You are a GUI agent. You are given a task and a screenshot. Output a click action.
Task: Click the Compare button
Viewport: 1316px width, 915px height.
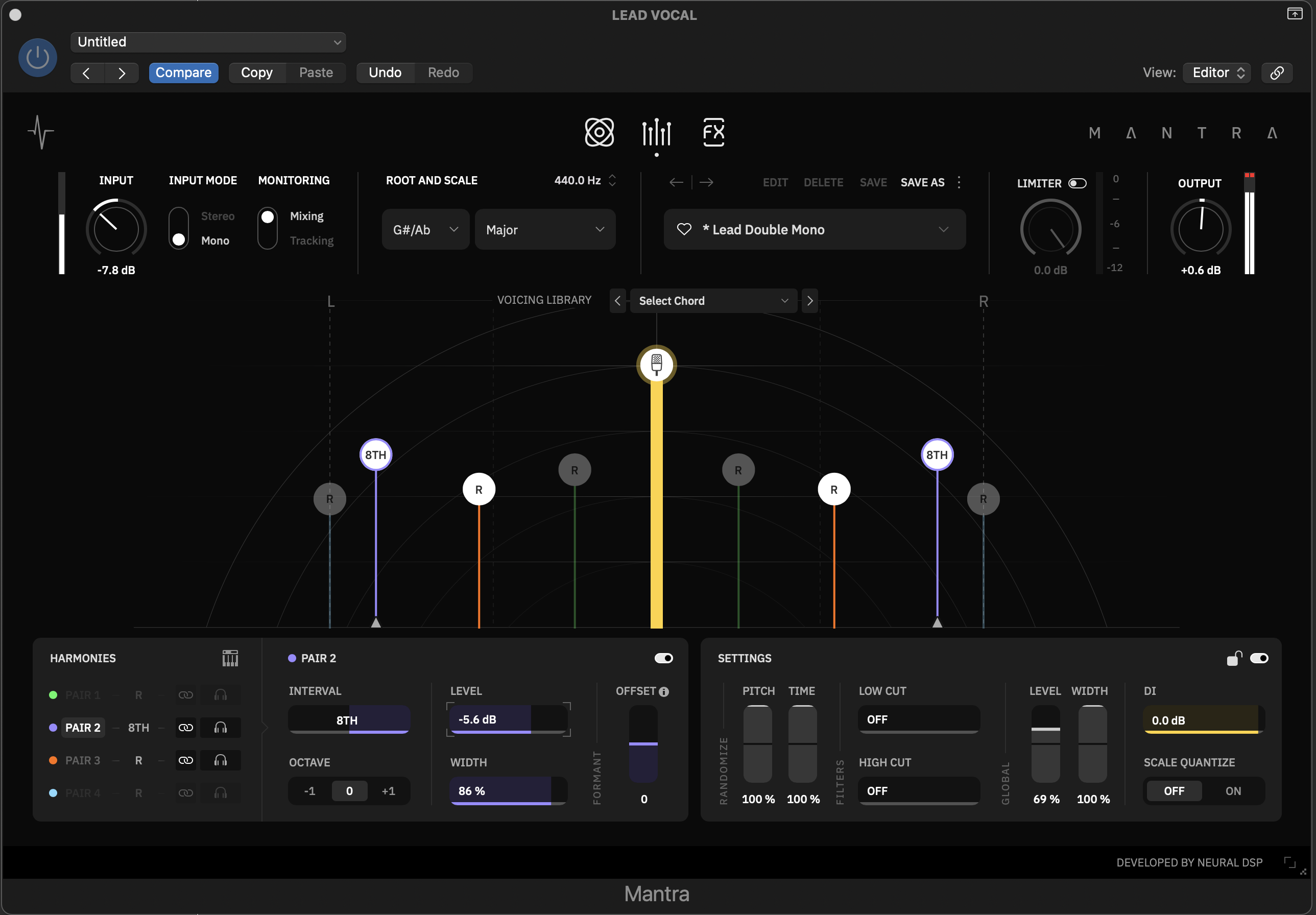pos(183,73)
